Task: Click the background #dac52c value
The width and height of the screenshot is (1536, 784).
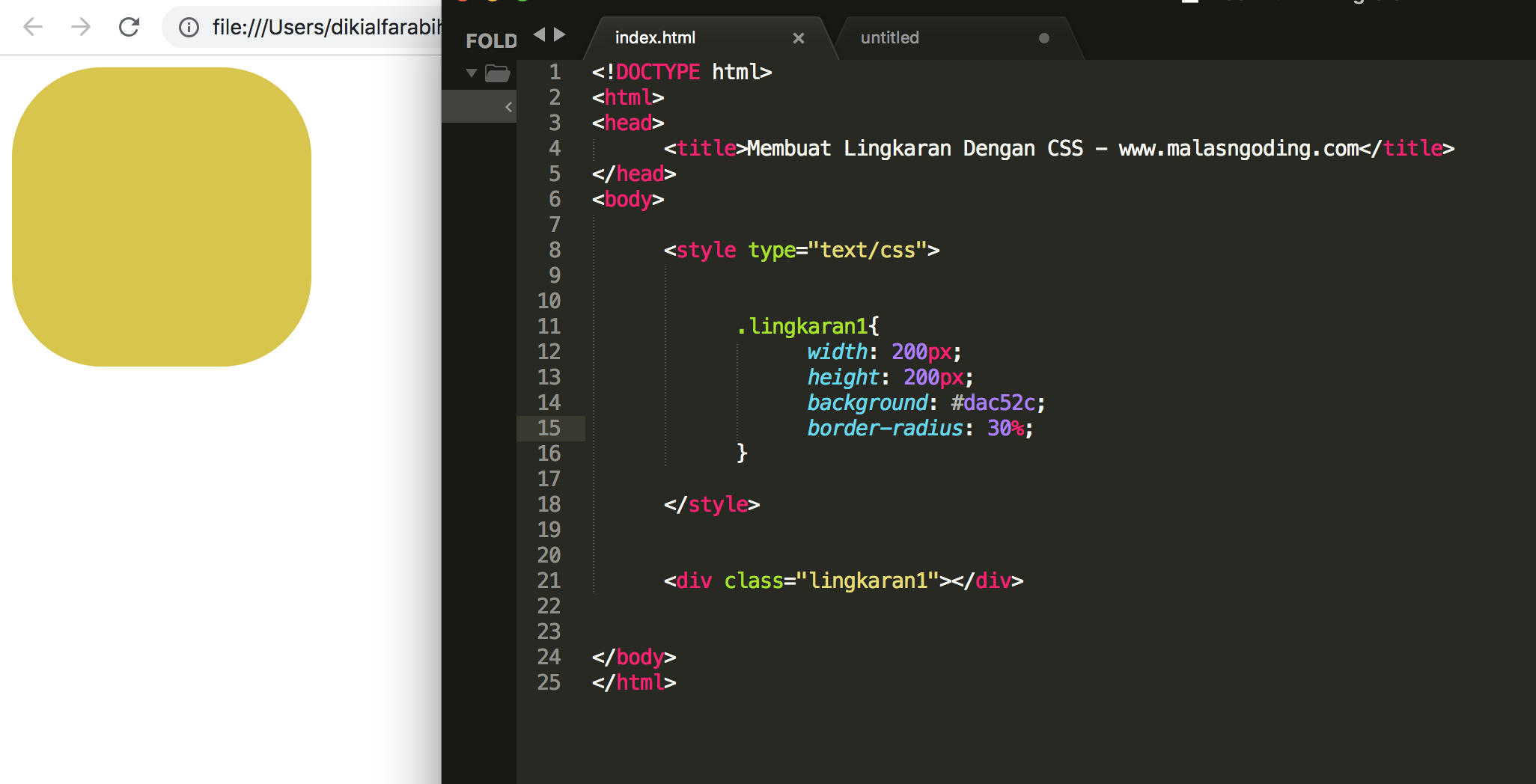Action: point(993,402)
